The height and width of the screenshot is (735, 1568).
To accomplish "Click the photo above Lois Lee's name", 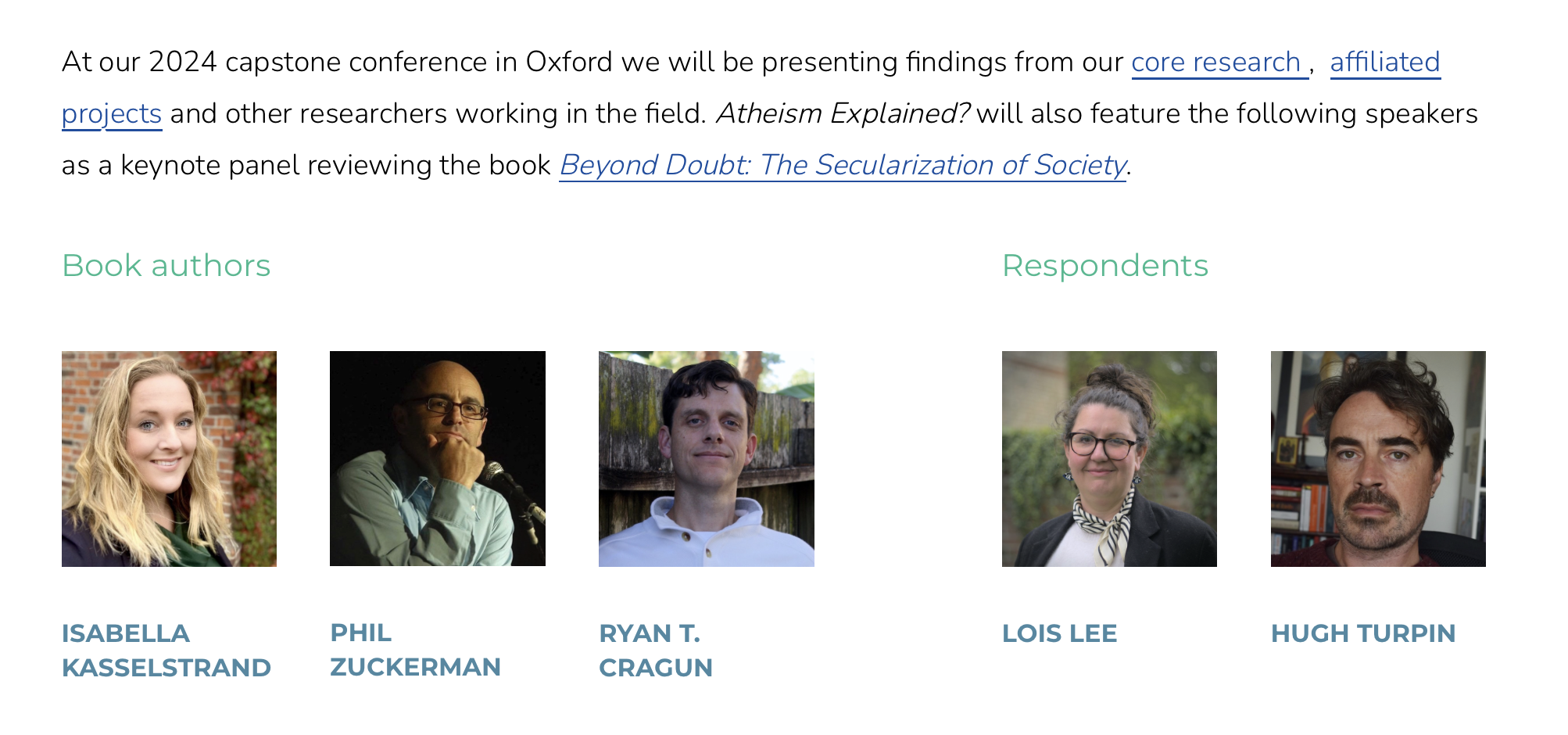I will point(1109,459).
